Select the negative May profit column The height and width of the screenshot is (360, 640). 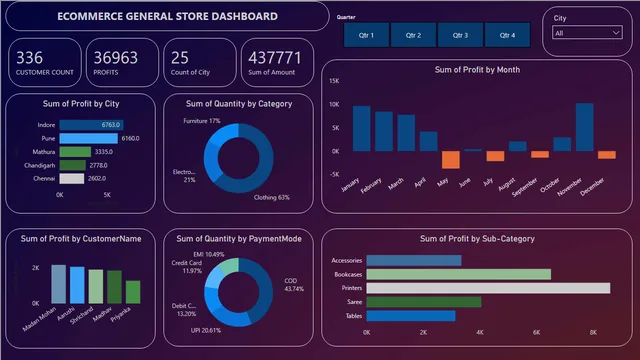pos(451,160)
